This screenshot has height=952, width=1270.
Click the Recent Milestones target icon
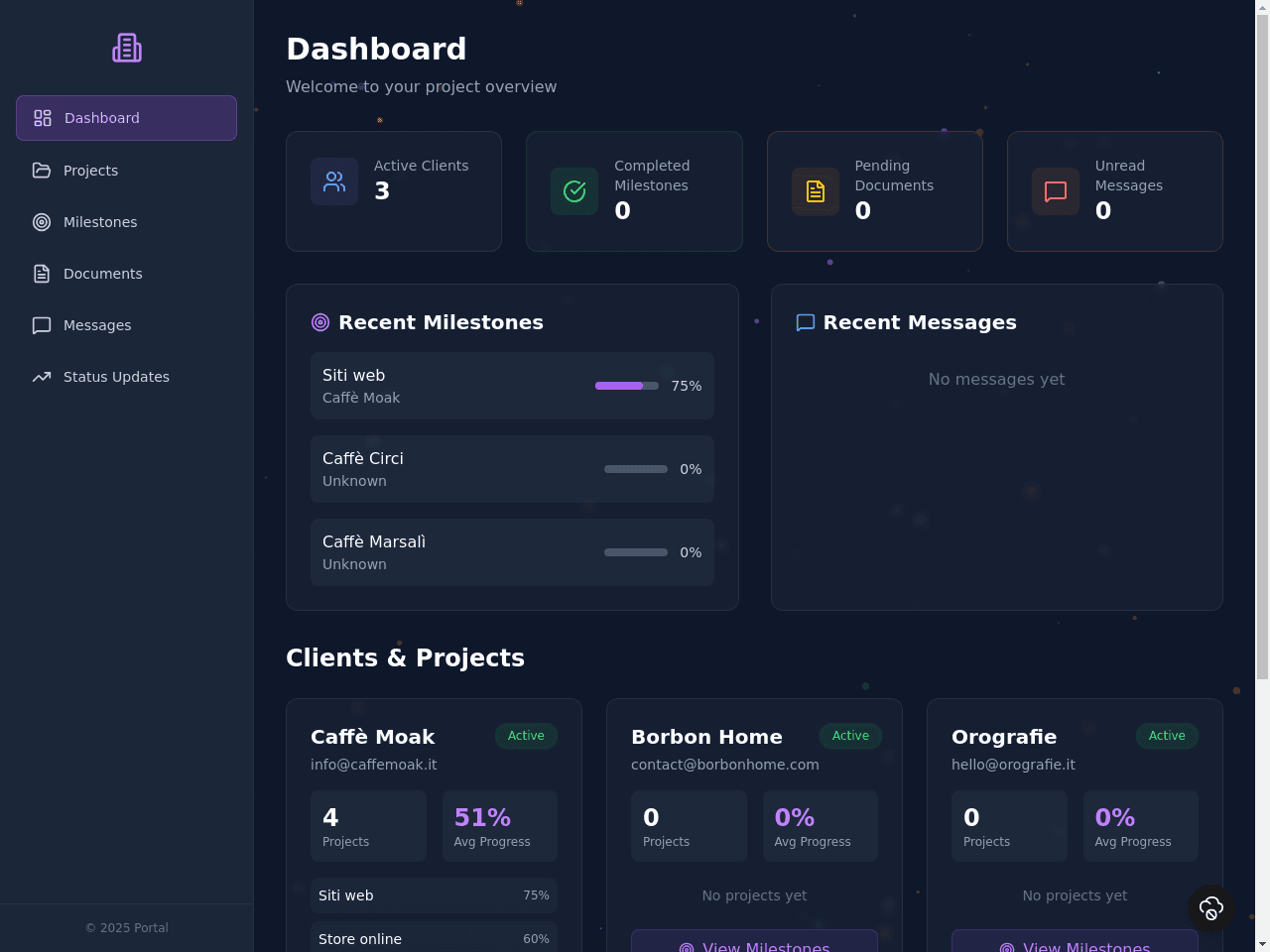320,322
